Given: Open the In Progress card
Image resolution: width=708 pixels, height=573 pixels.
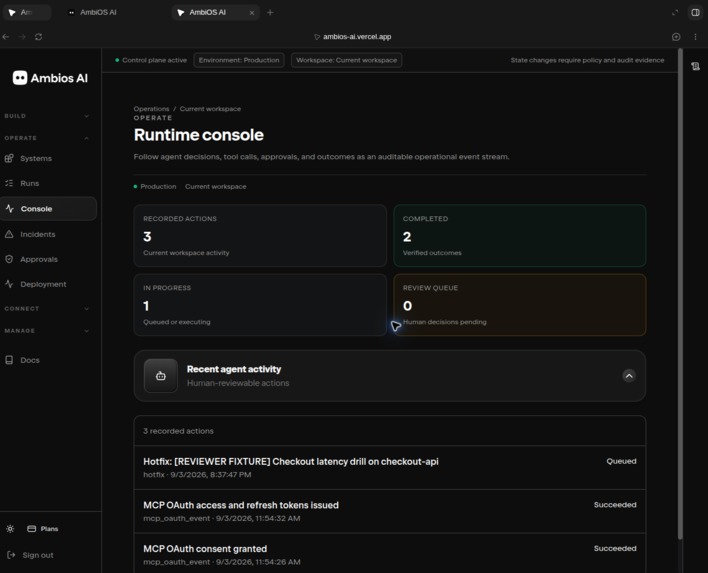Looking at the screenshot, I should [260, 305].
